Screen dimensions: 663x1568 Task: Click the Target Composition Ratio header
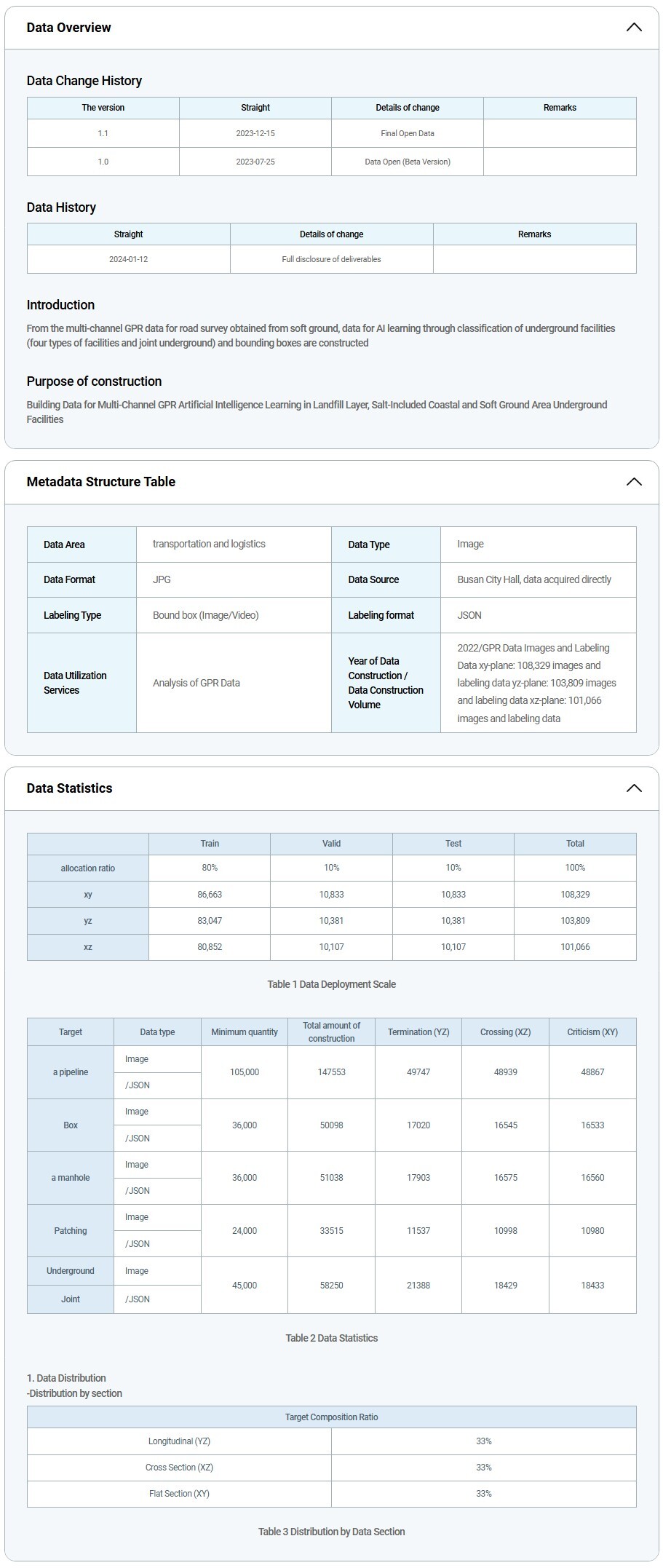(x=332, y=1417)
